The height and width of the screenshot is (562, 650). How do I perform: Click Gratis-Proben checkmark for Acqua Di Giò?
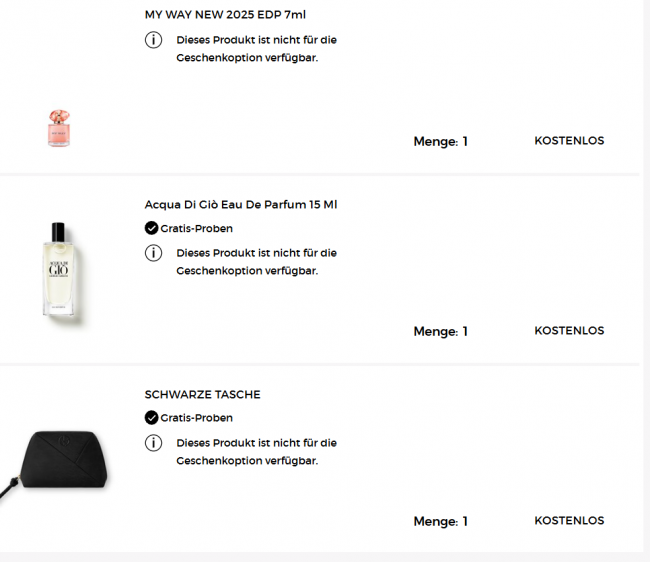(x=152, y=228)
